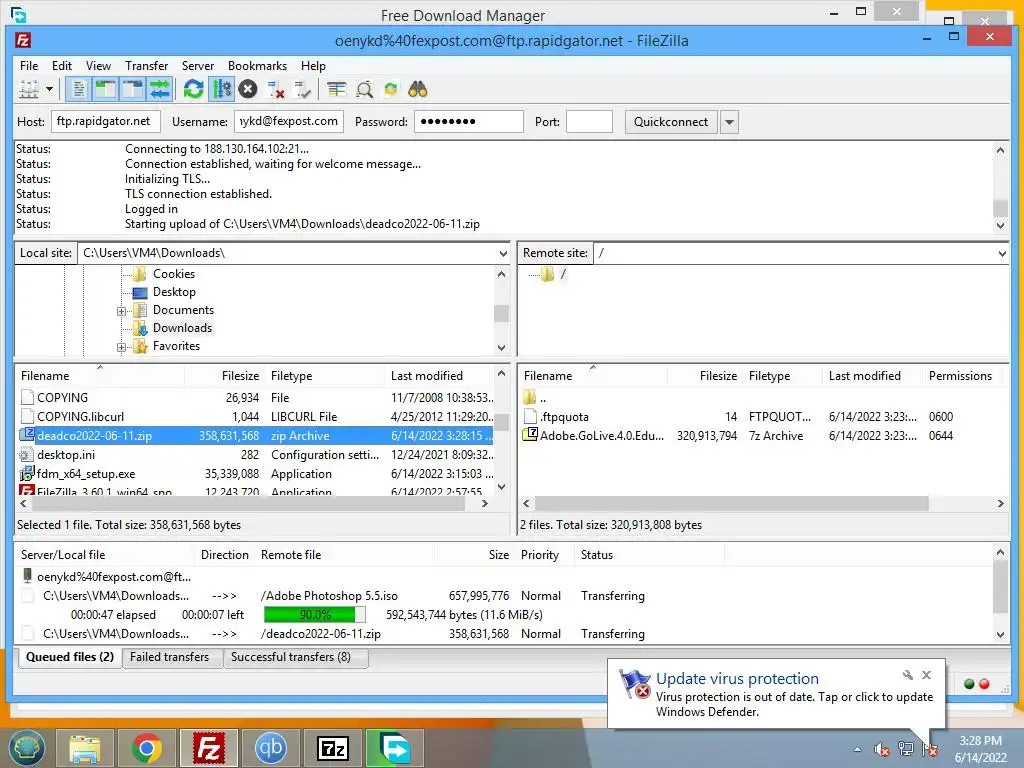Viewport: 1024px width, 768px height.
Task: Open the Edit menu
Action: point(62,65)
